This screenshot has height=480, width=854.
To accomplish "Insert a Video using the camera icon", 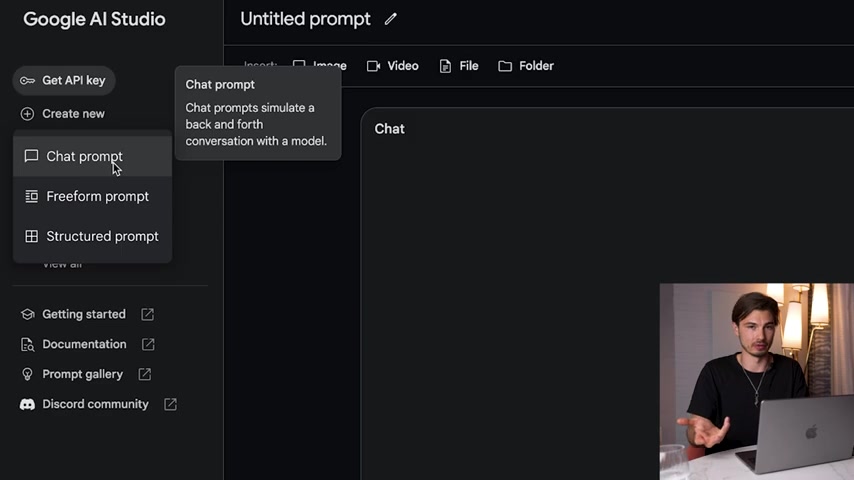I will pos(374,66).
